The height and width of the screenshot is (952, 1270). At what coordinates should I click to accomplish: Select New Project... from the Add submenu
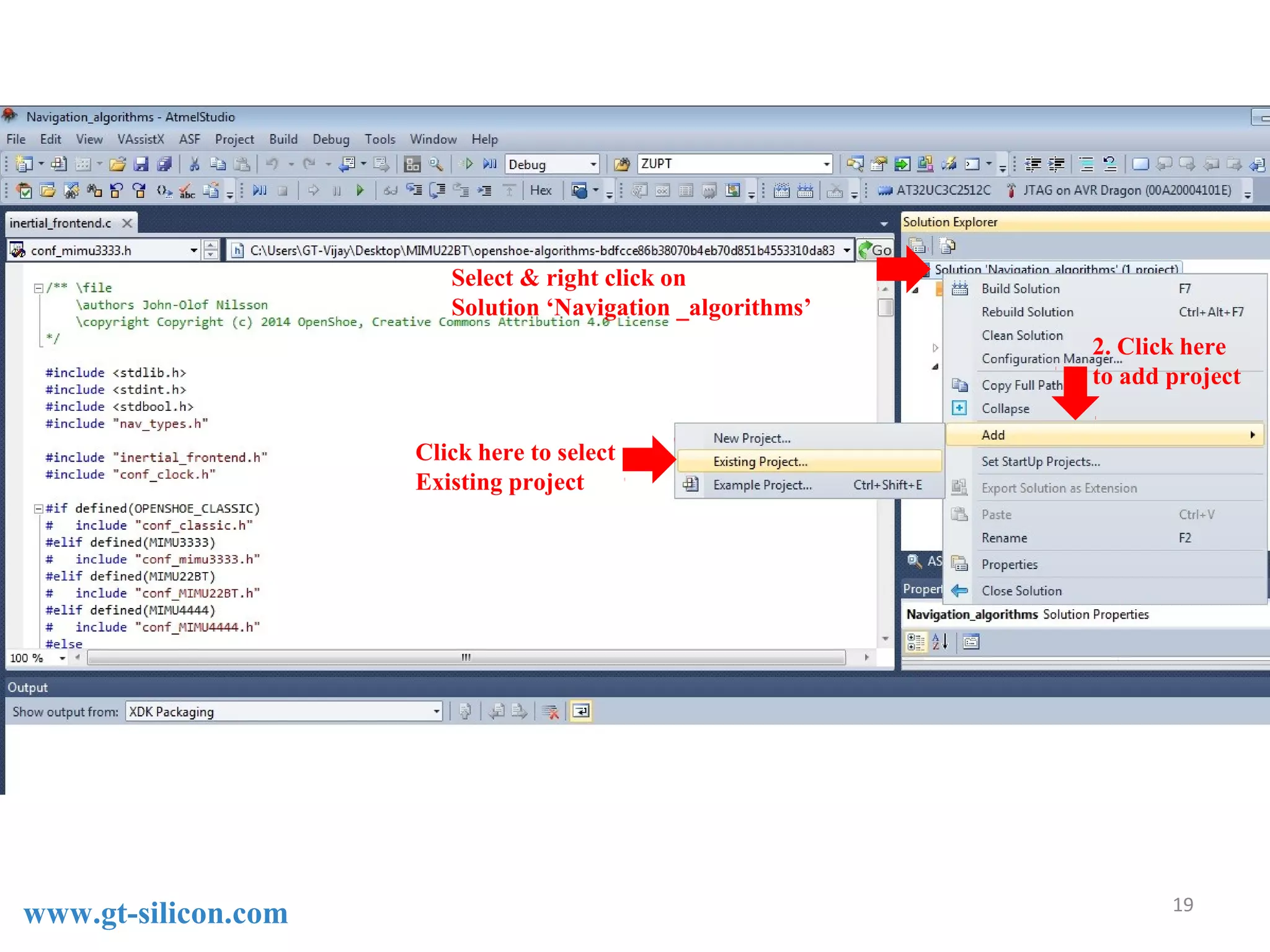click(x=809, y=438)
